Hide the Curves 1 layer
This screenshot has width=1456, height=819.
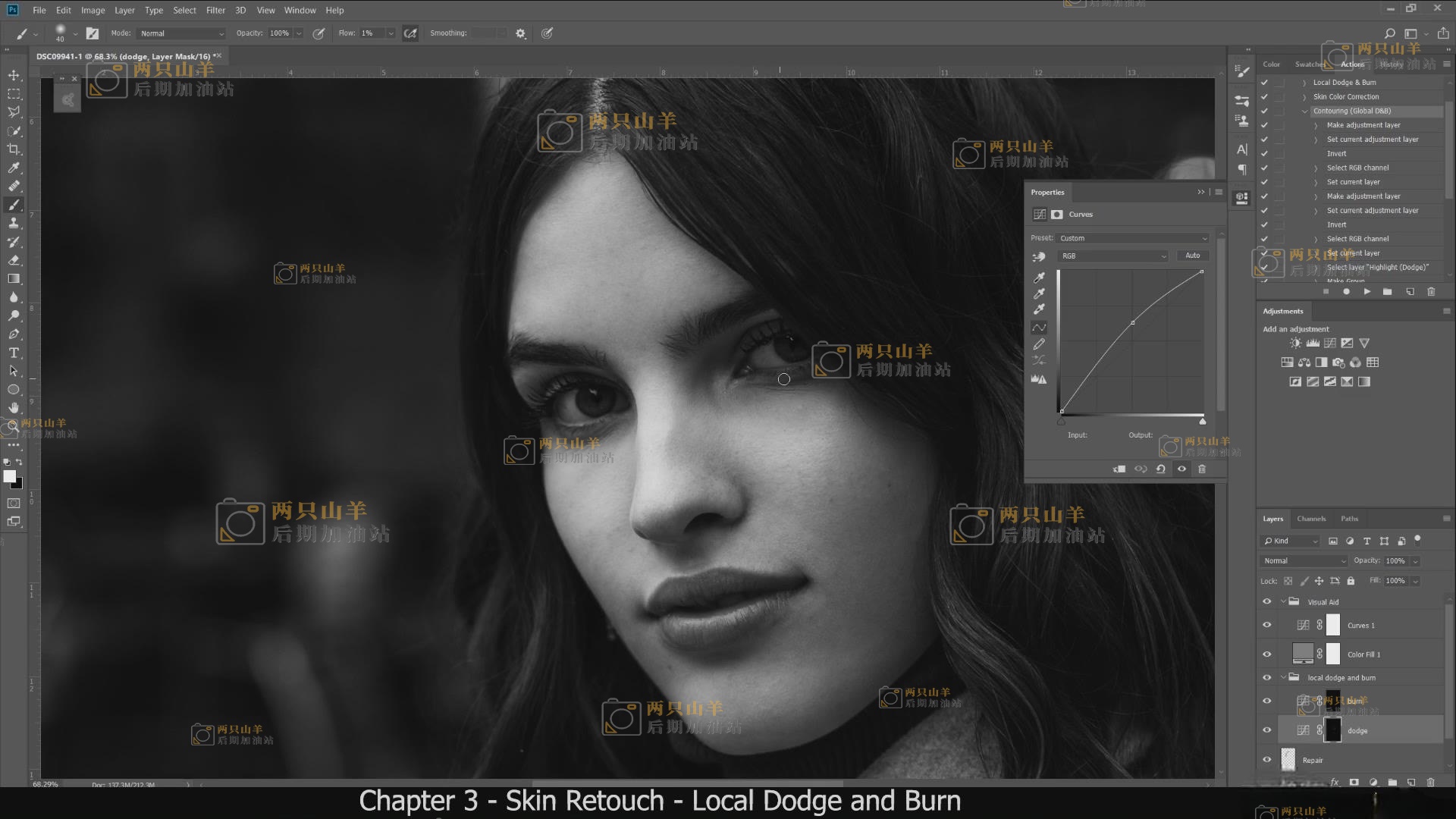[1266, 626]
